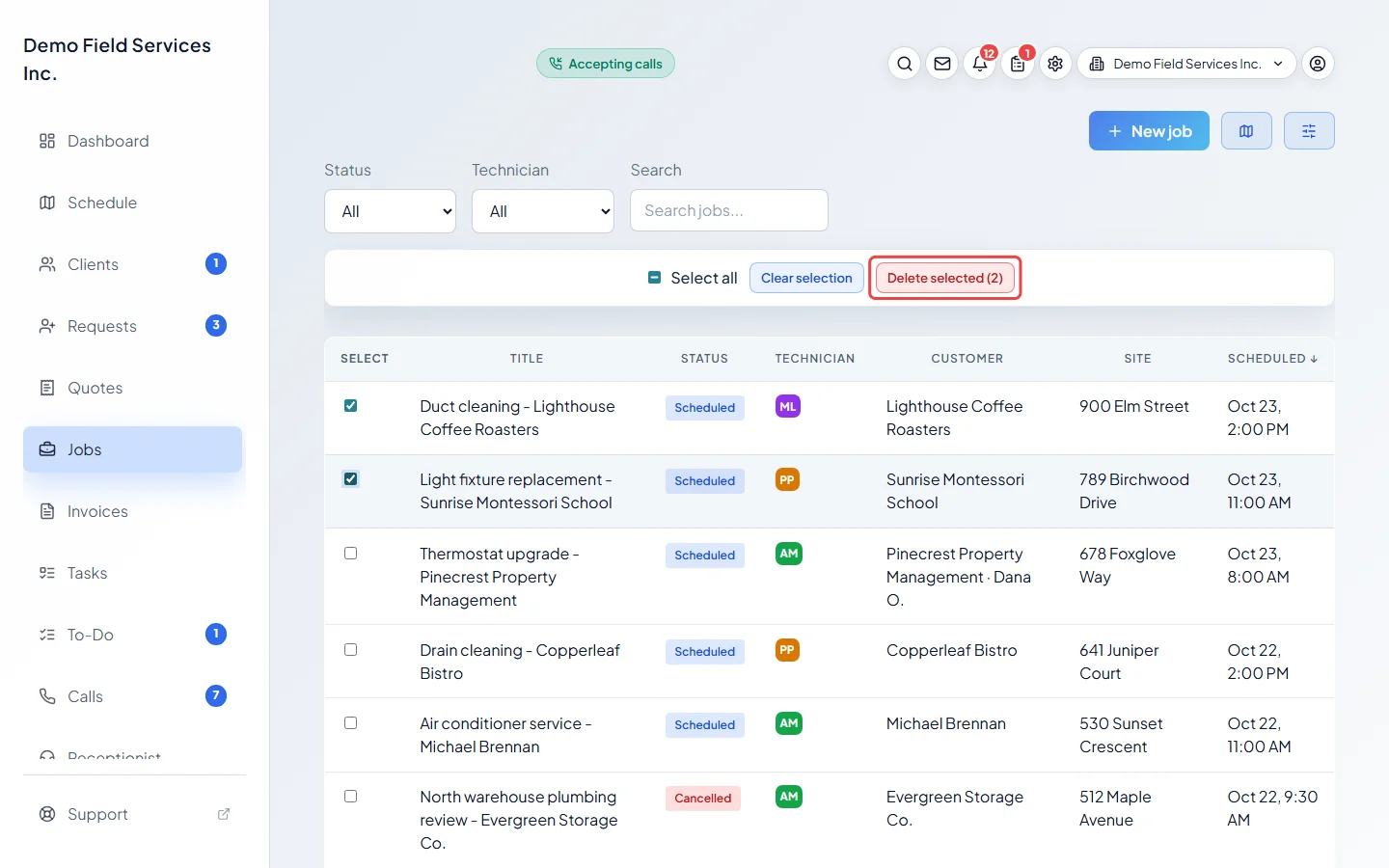
Task: Click Delete selected (2) button
Action: 945,278
